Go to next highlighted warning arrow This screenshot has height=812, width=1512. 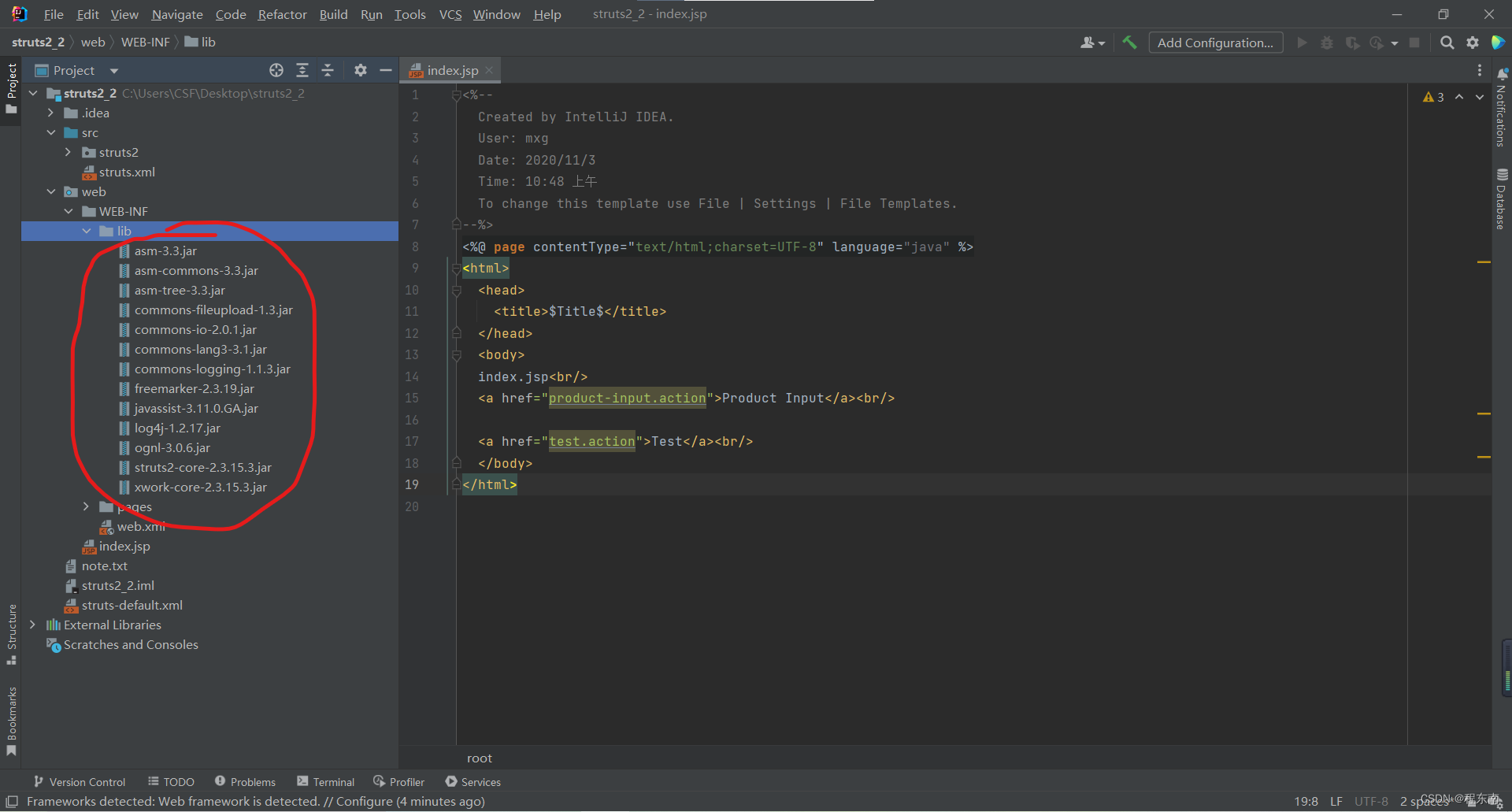point(1480,97)
